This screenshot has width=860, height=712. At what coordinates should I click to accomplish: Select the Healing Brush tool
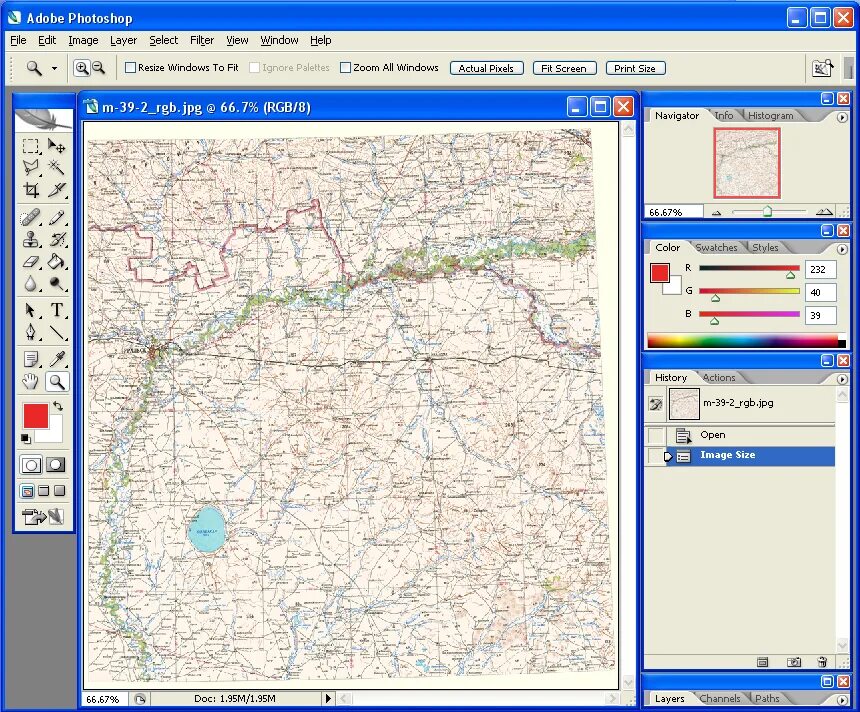point(31,217)
